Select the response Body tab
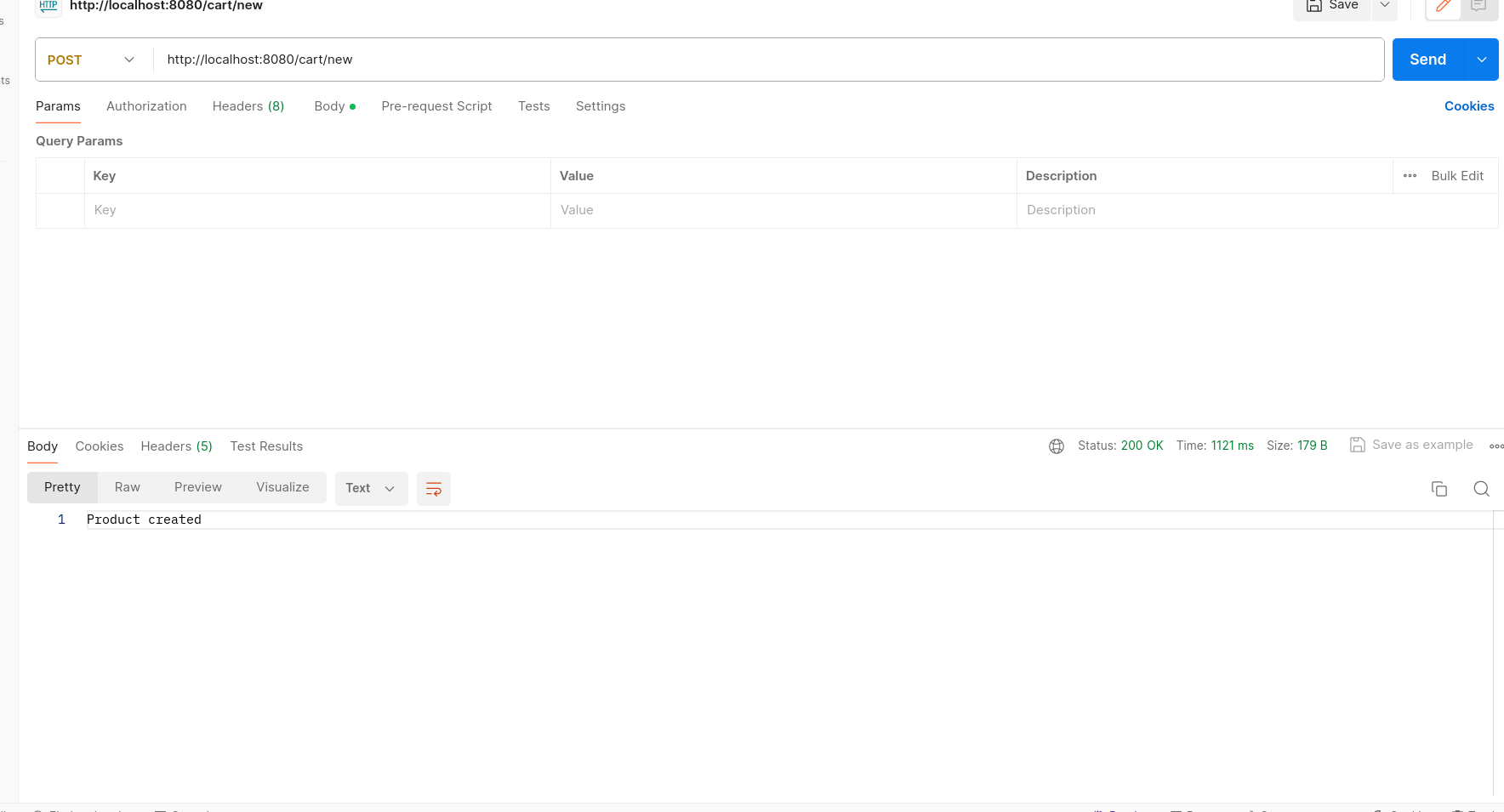The width and height of the screenshot is (1504, 812). tap(43, 446)
